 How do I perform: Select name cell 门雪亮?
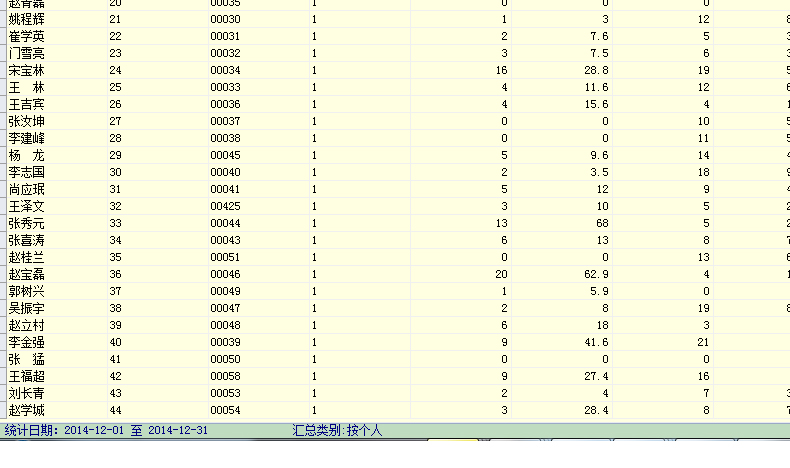click(x=26, y=53)
